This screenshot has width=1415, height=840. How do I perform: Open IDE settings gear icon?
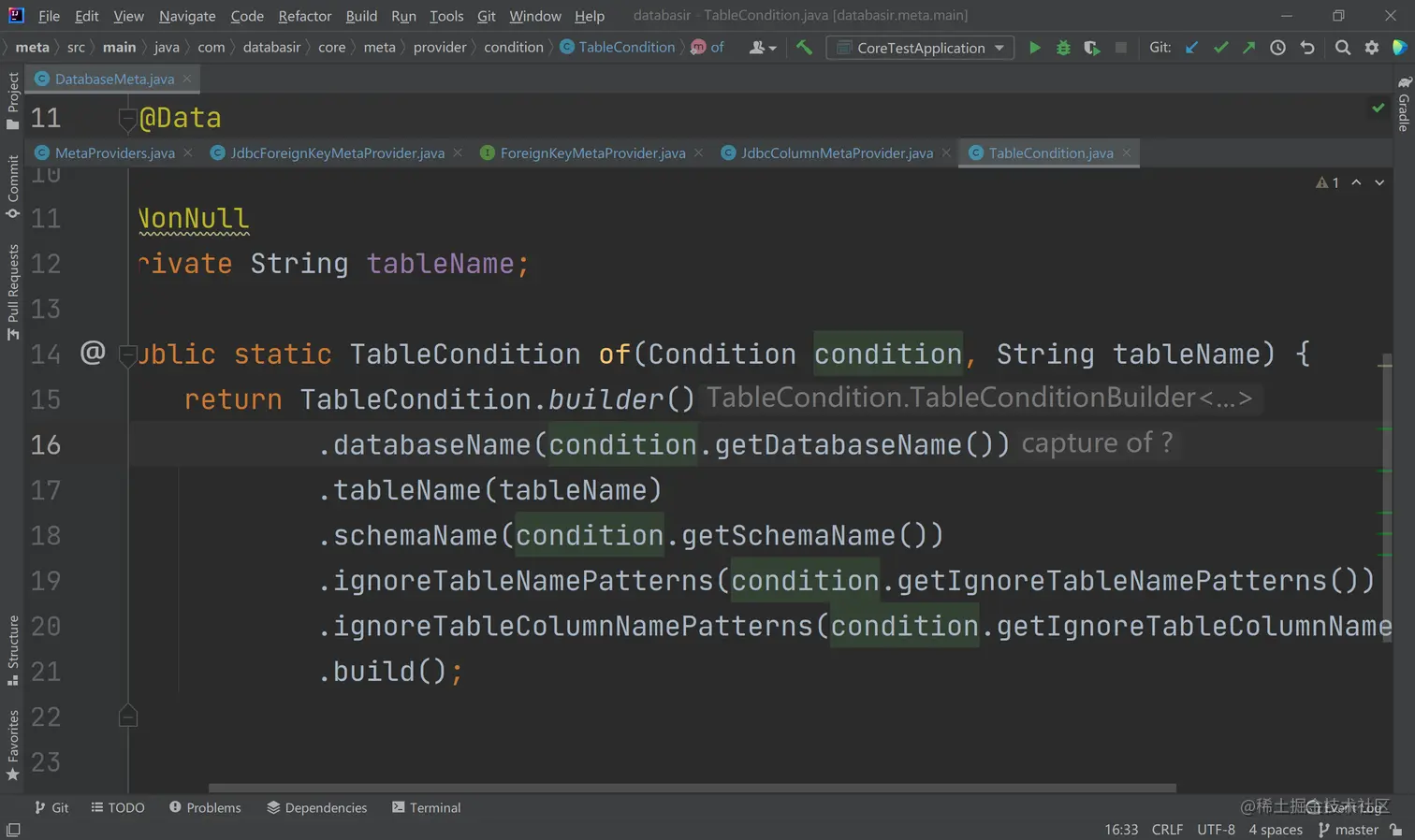1372,48
